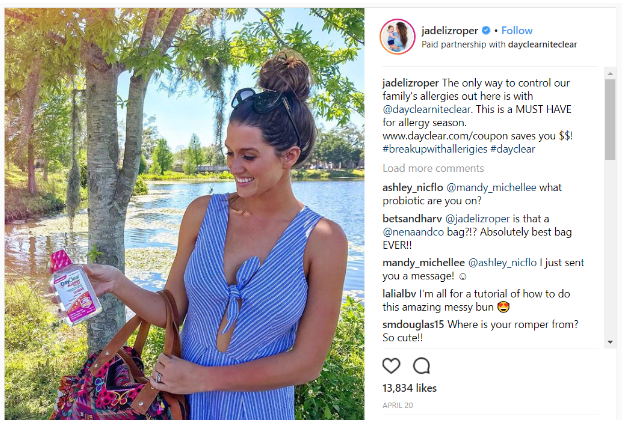Open the comment speech bubble icon

(x=421, y=365)
